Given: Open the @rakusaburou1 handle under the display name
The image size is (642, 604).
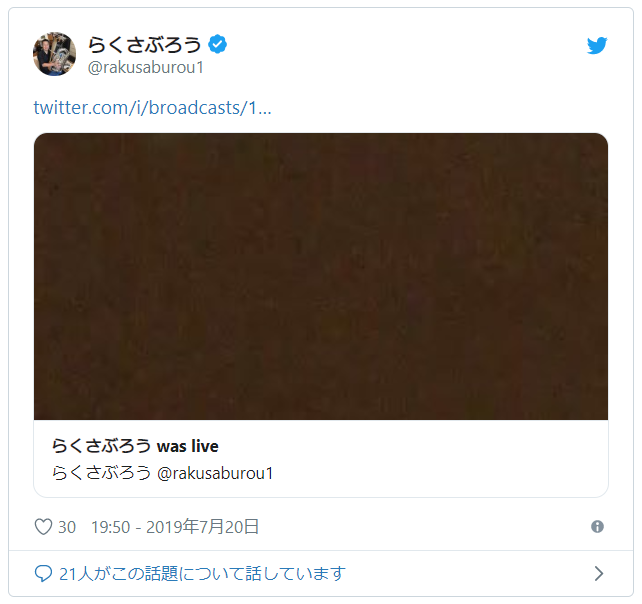Looking at the screenshot, I should pyautogui.click(x=146, y=68).
